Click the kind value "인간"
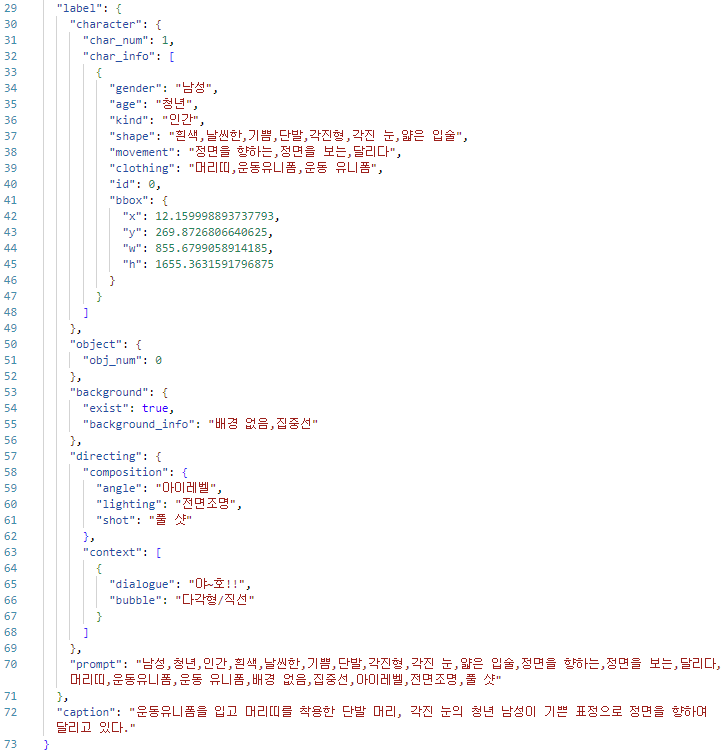Image resolution: width=726 pixels, height=755 pixels. [181, 120]
